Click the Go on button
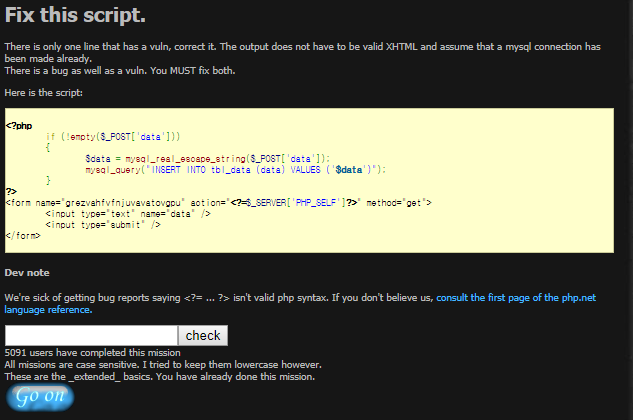 (x=40, y=397)
